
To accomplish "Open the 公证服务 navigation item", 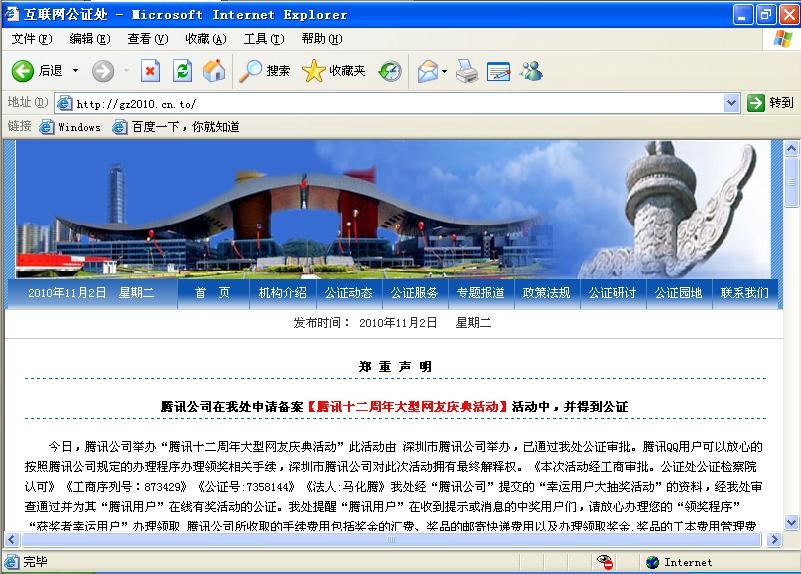I will click(x=415, y=293).
